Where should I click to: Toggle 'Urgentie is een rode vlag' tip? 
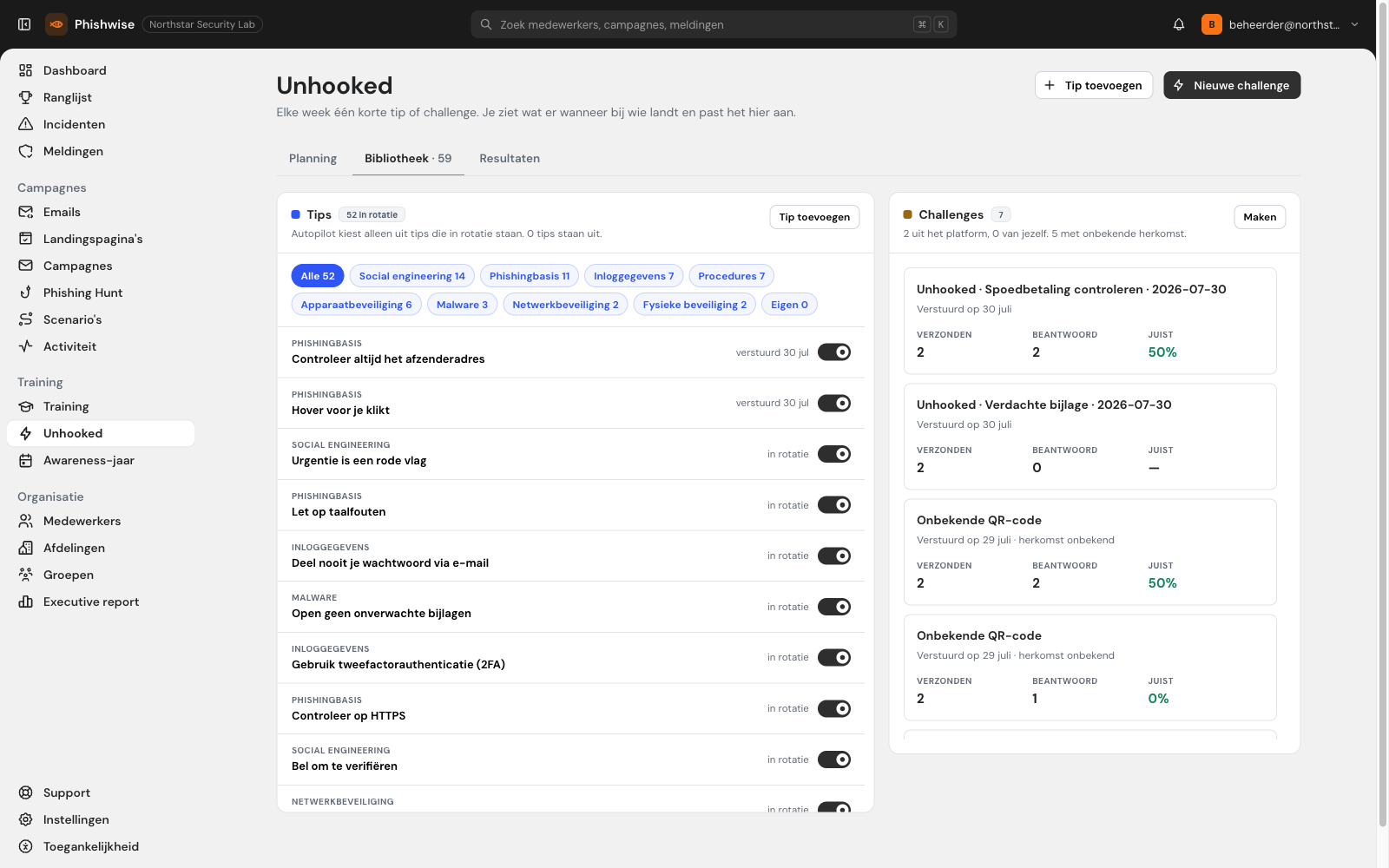834,454
